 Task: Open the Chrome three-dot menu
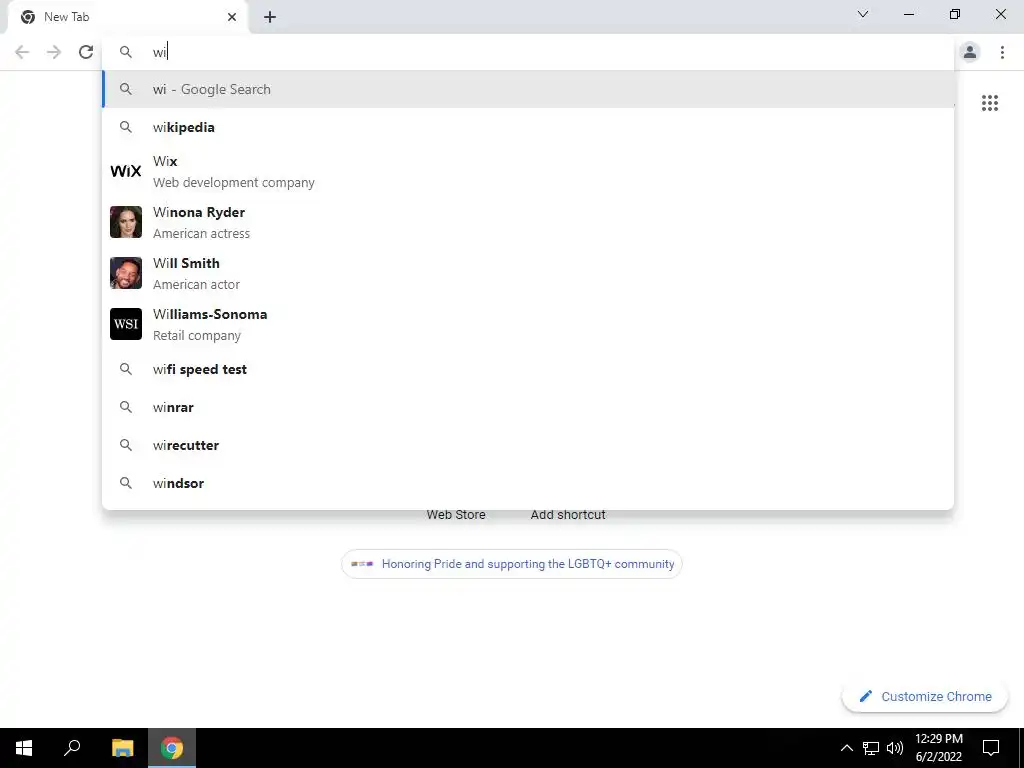click(1002, 52)
